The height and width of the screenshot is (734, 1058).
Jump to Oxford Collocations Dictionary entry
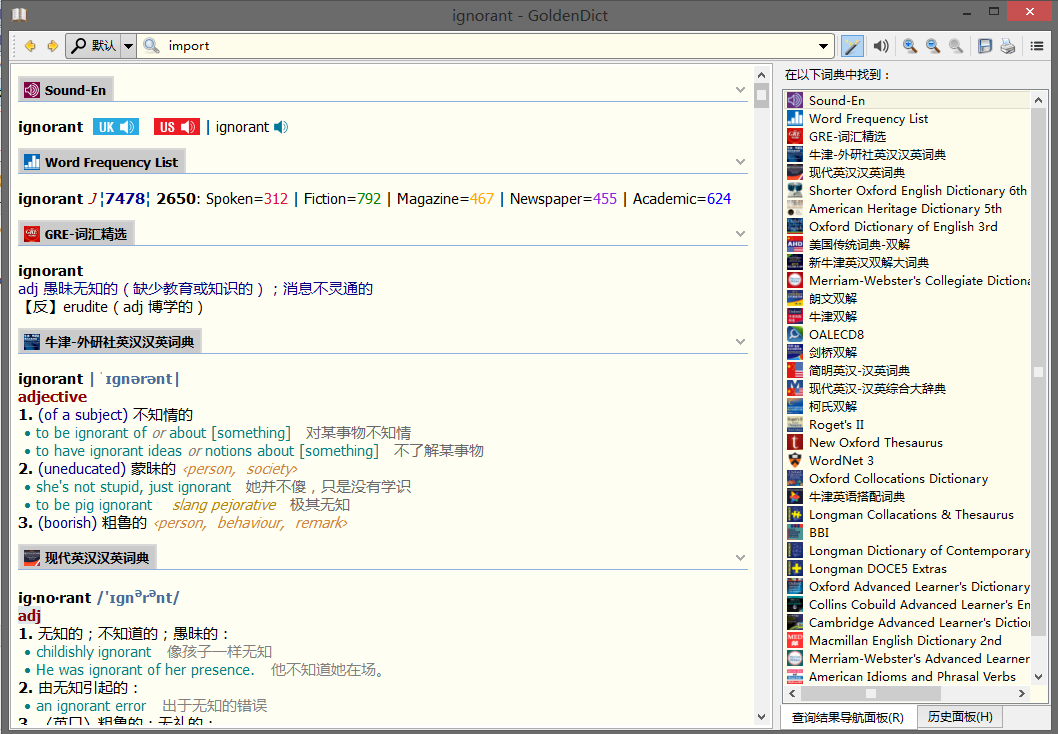(x=908, y=478)
